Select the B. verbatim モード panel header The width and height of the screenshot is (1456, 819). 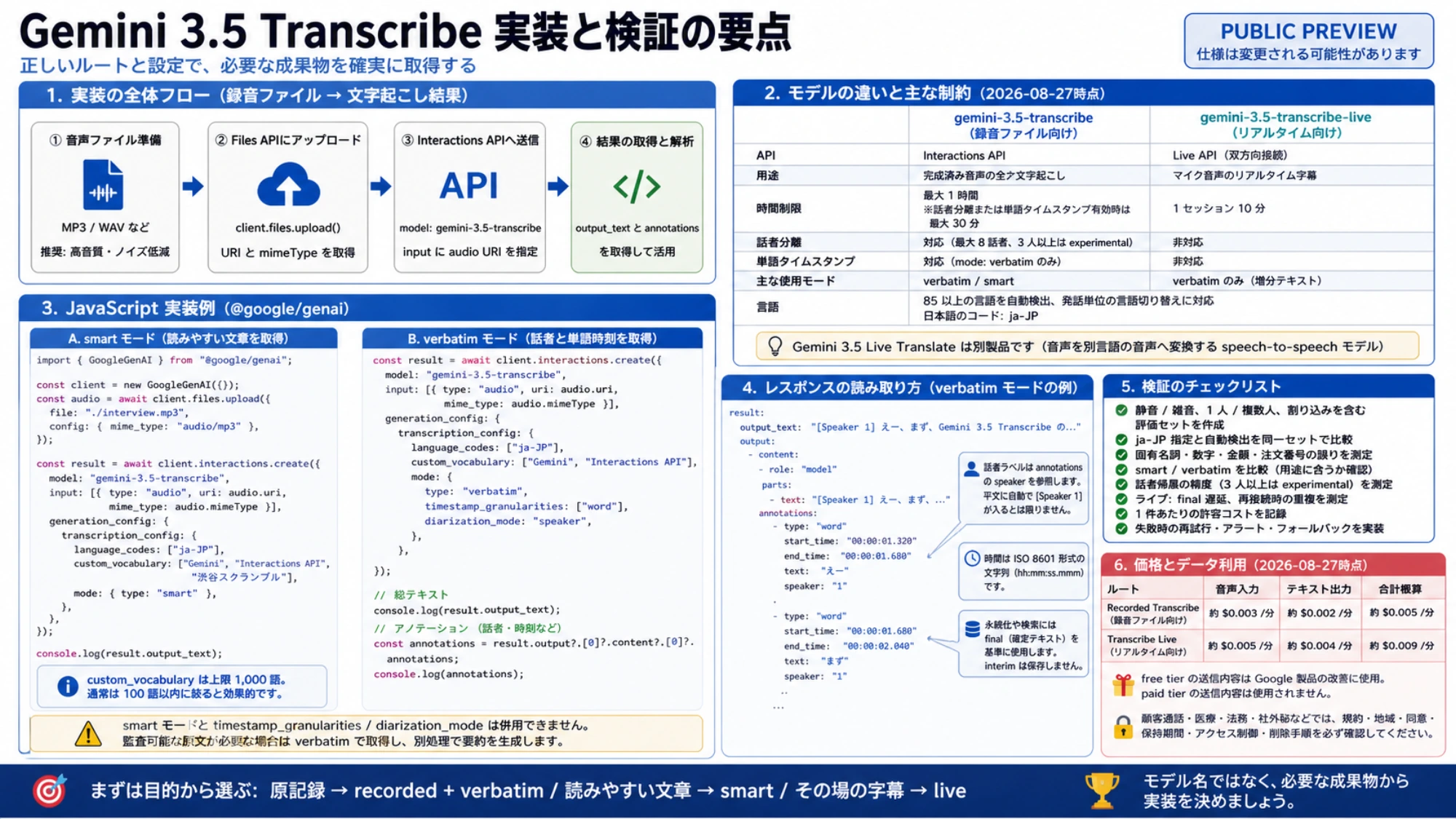(532, 339)
